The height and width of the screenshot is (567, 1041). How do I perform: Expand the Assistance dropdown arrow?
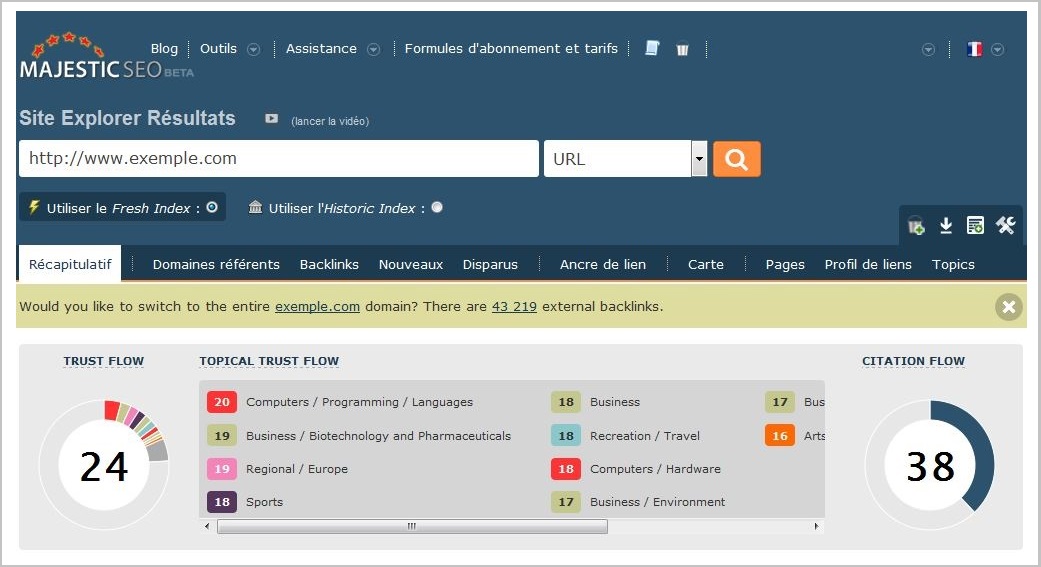pyautogui.click(x=373, y=49)
